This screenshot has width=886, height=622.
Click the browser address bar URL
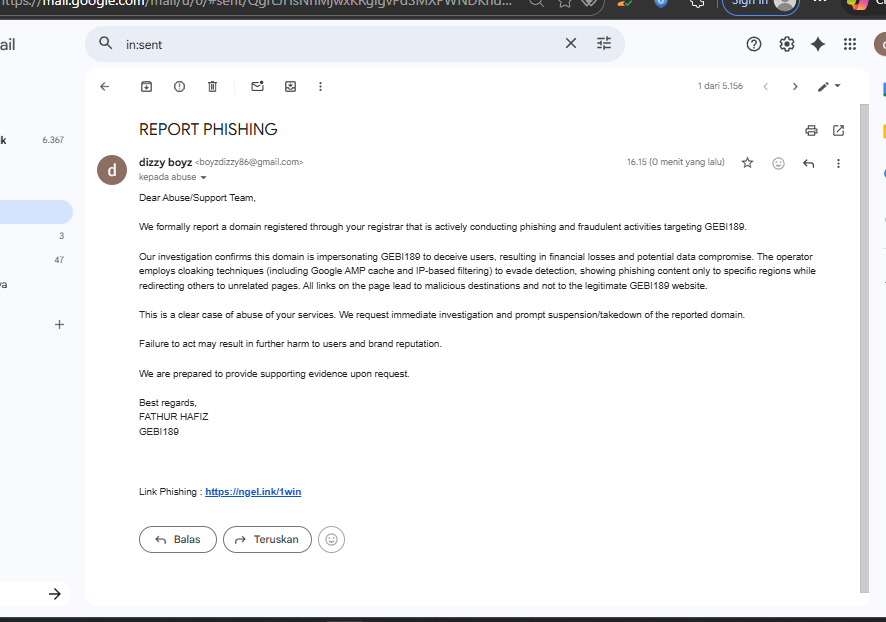pos(257,3)
